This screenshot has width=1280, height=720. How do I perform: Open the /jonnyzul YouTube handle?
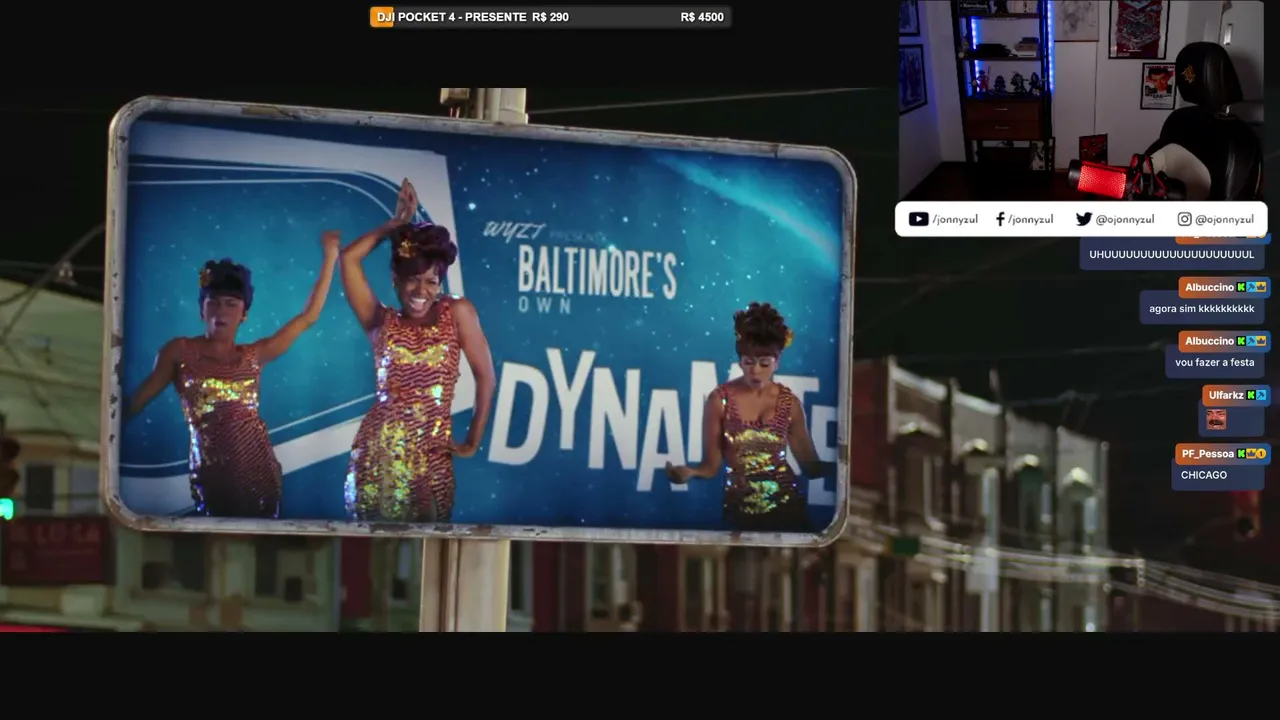[955, 219]
